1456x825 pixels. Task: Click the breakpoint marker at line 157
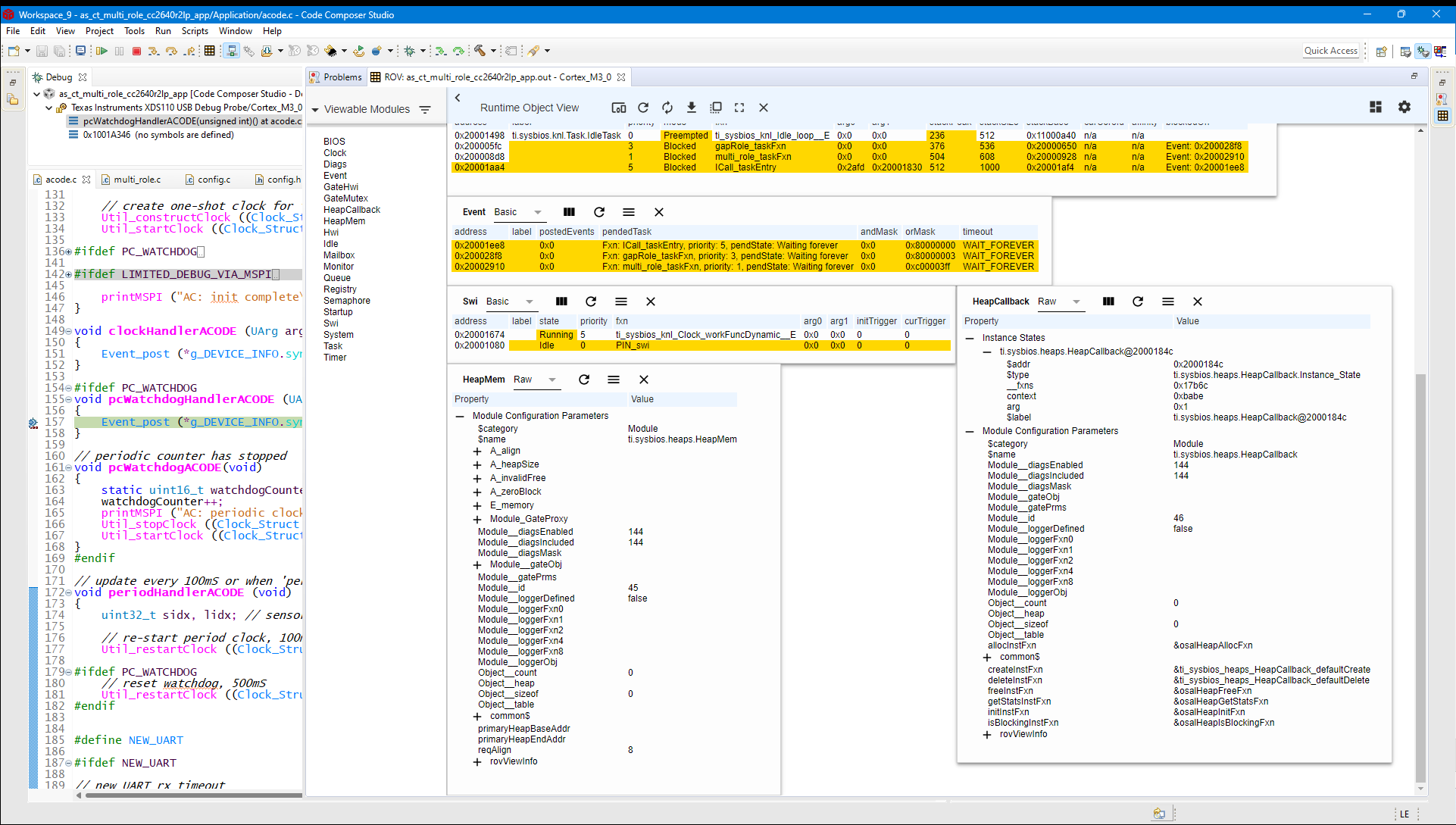click(x=33, y=423)
